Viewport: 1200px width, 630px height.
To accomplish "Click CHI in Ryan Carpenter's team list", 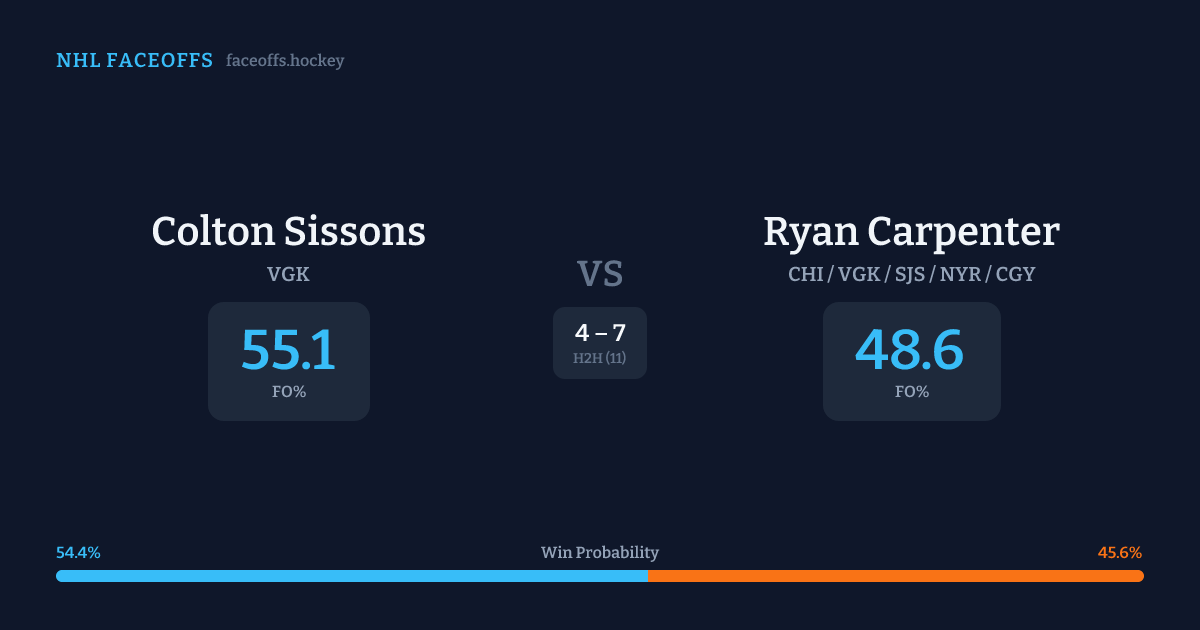I will click(805, 274).
